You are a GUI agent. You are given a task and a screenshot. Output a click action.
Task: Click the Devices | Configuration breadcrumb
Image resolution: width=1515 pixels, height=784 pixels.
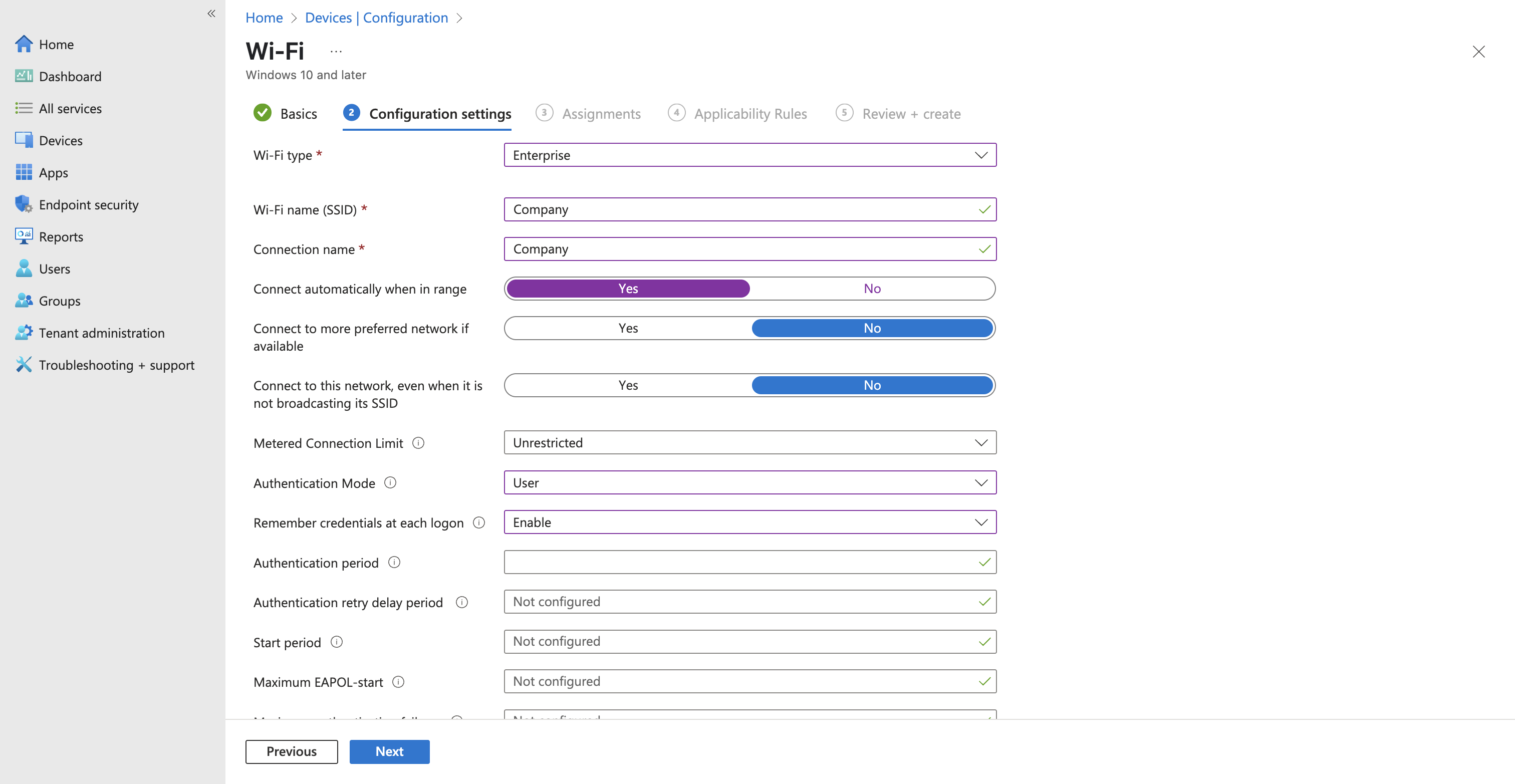point(376,18)
